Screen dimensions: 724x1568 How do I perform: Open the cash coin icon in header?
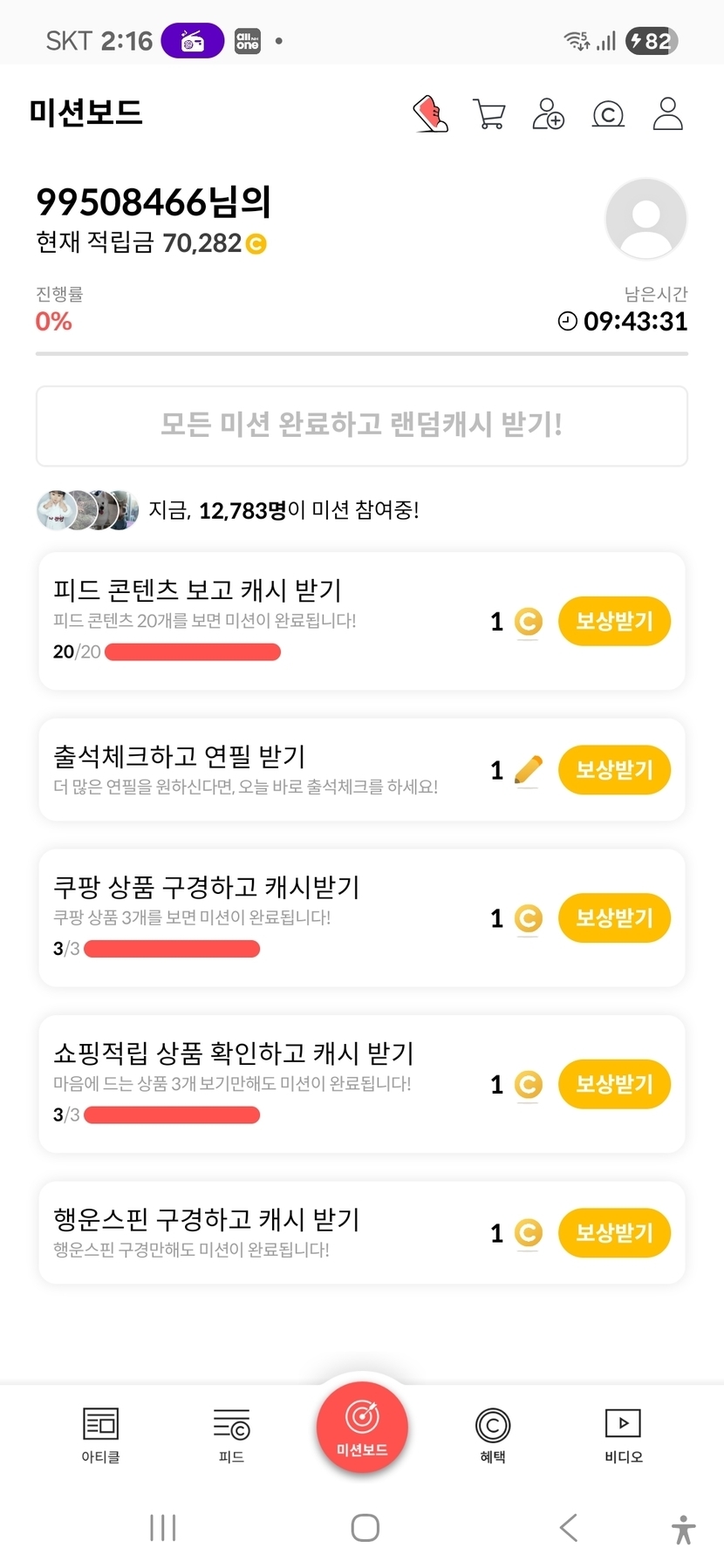click(x=608, y=114)
